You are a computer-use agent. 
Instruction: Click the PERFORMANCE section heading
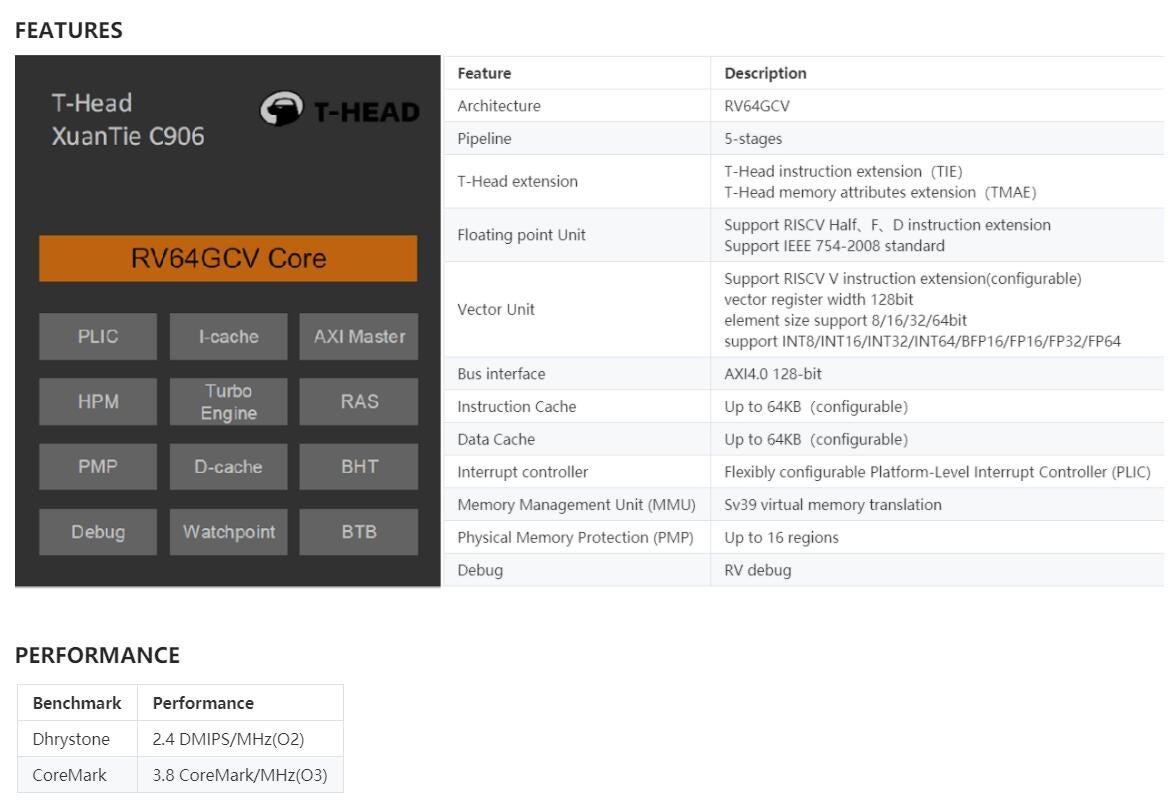[x=97, y=656]
